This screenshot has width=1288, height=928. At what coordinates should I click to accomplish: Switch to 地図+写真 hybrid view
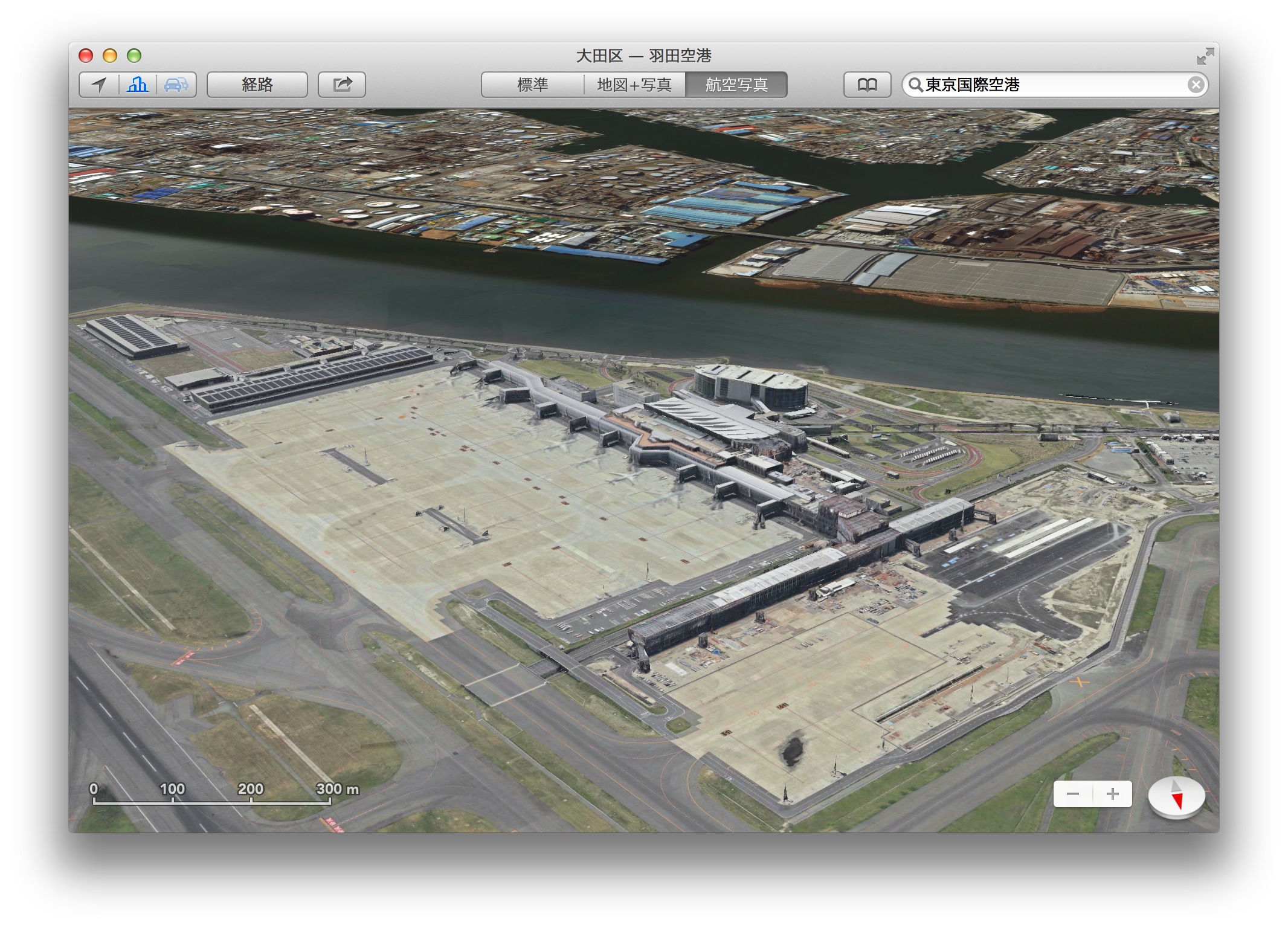[x=634, y=85]
